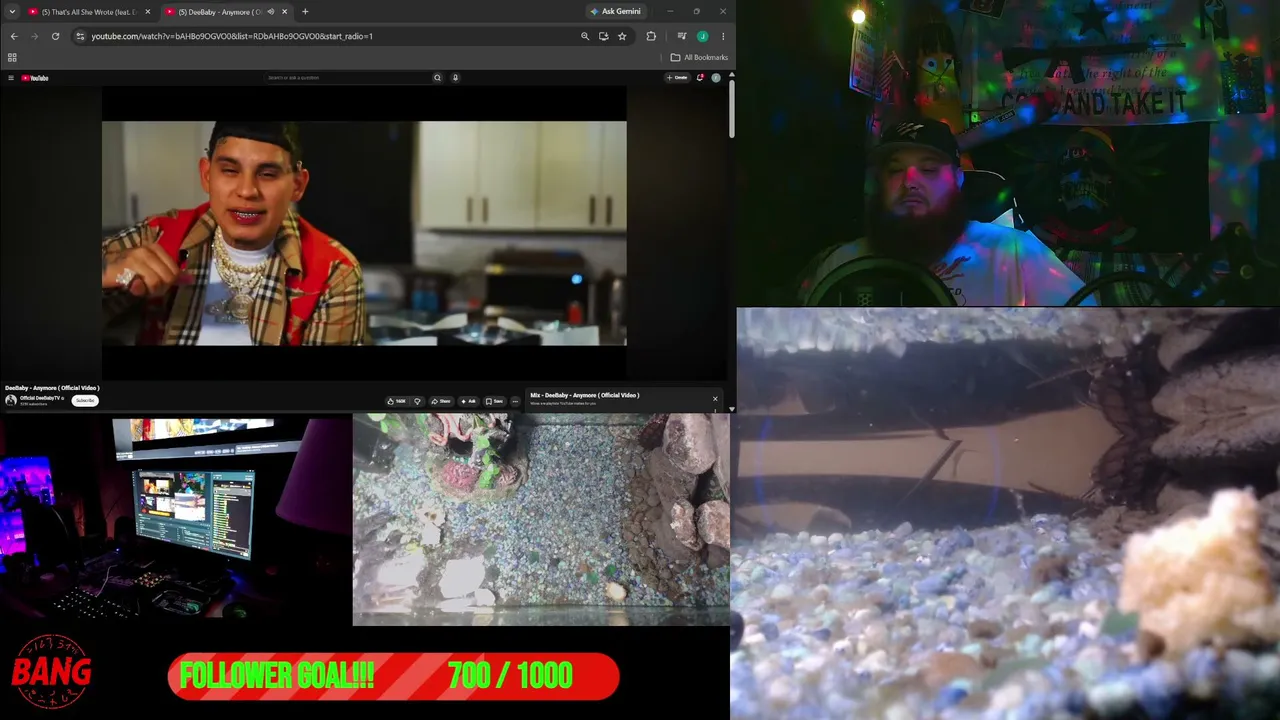This screenshot has width=1280, height=720.
Task: Go back to the previous page
Action: [x=14, y=36]
